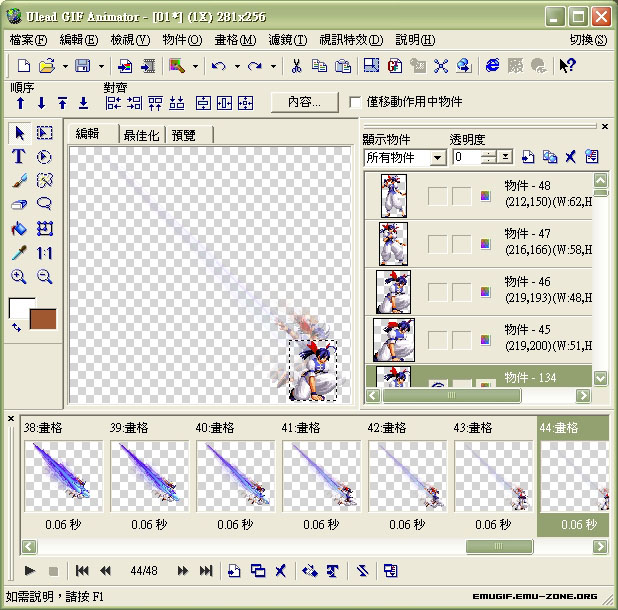This screenshot has width=618, height=610.
Task: Select the Fill bucket tool
Action: coord(19,229)
